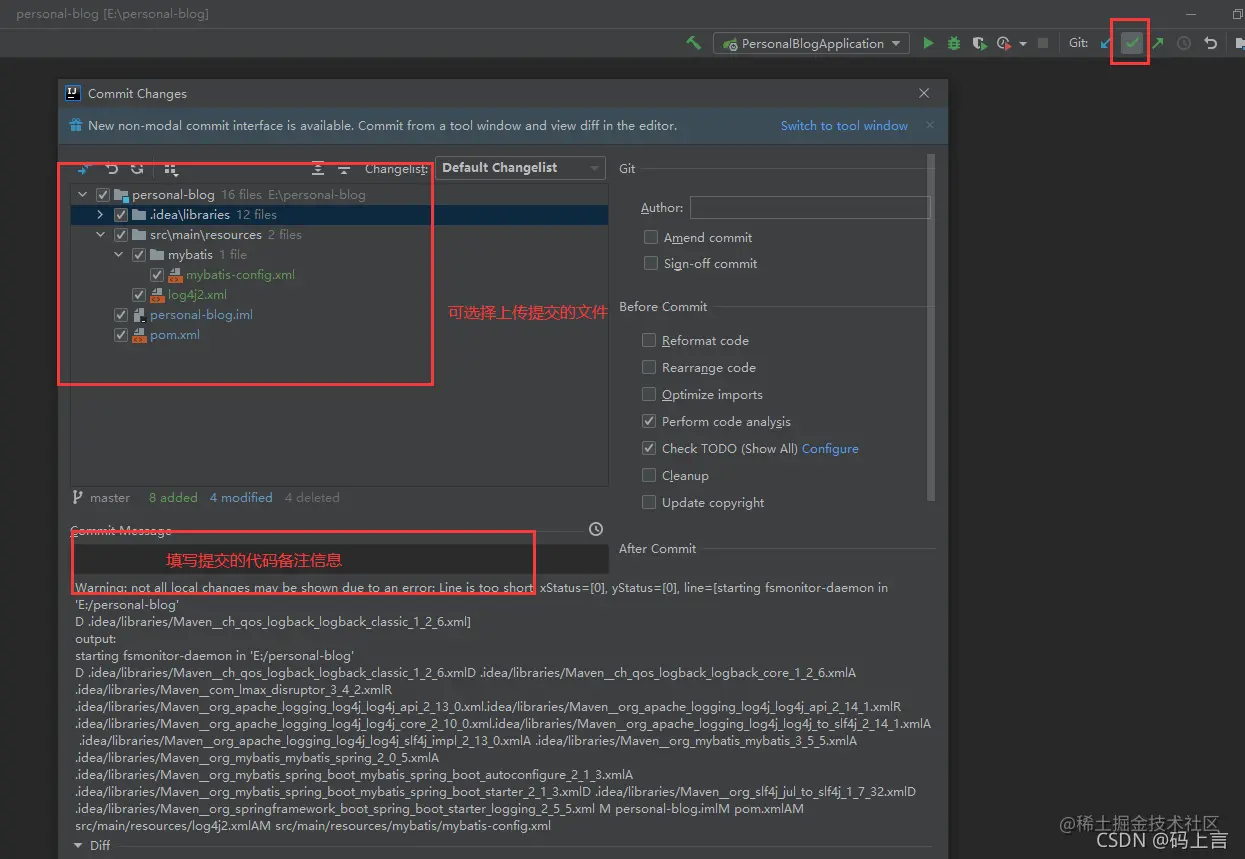This screenshot has height=859, width=1245.
Task: Open commit message history clock icon
Action: click(x=596, y=529)
